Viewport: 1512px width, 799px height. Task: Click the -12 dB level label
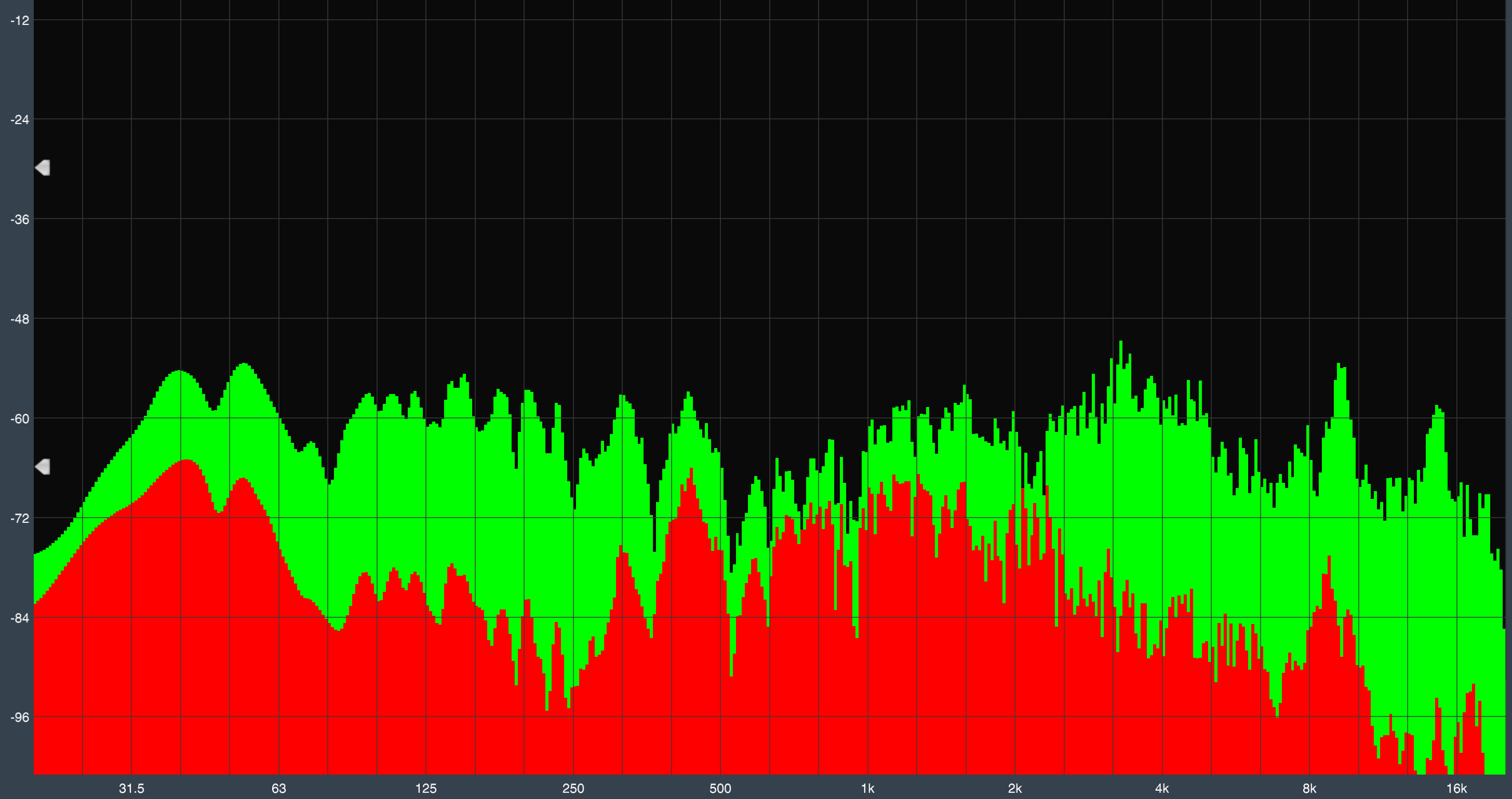tap(19, 21)
